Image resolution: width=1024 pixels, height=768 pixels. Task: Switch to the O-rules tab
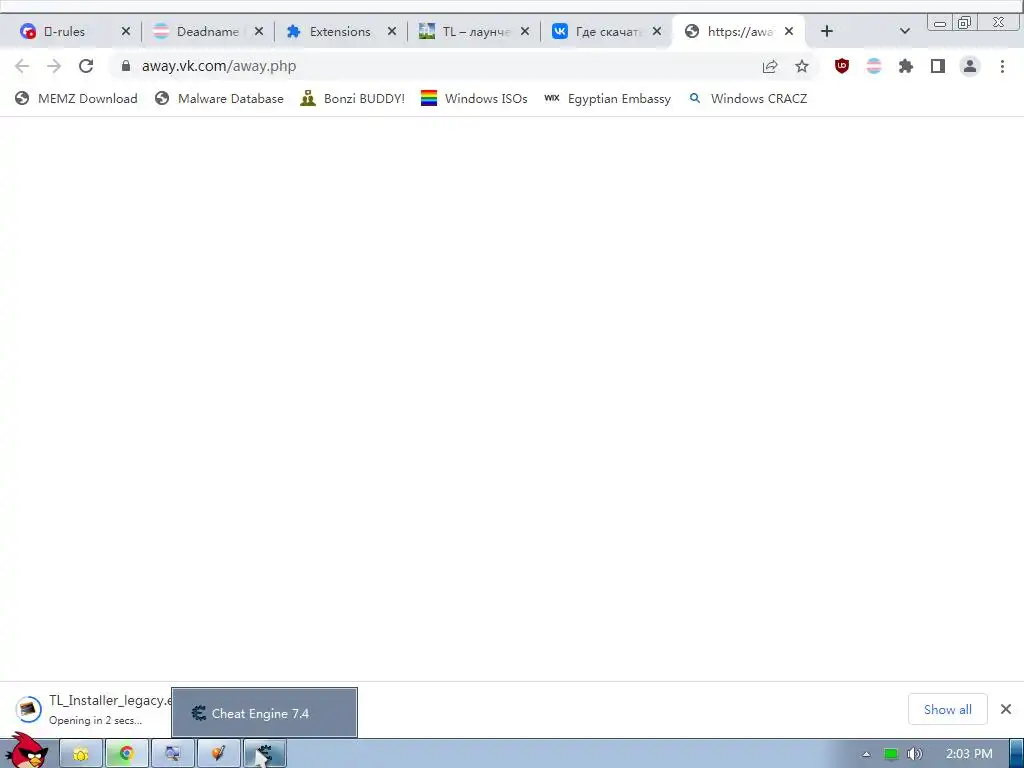(64, 31)
